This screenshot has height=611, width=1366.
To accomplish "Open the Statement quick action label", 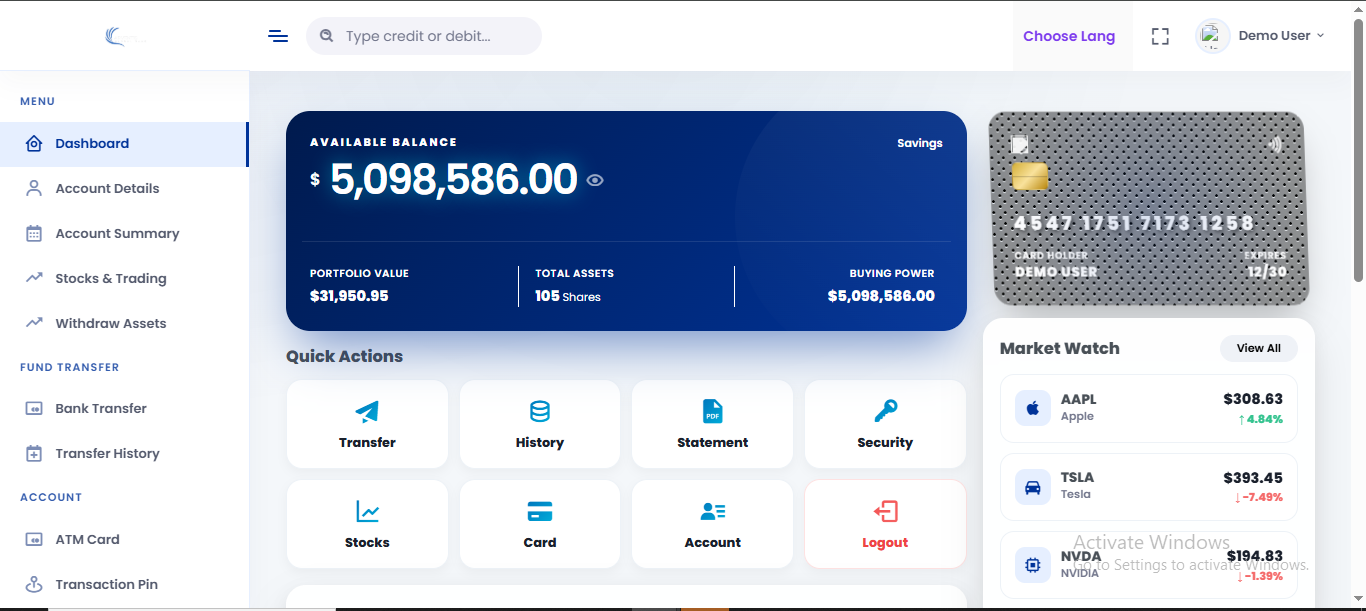I will click(713, 442).
